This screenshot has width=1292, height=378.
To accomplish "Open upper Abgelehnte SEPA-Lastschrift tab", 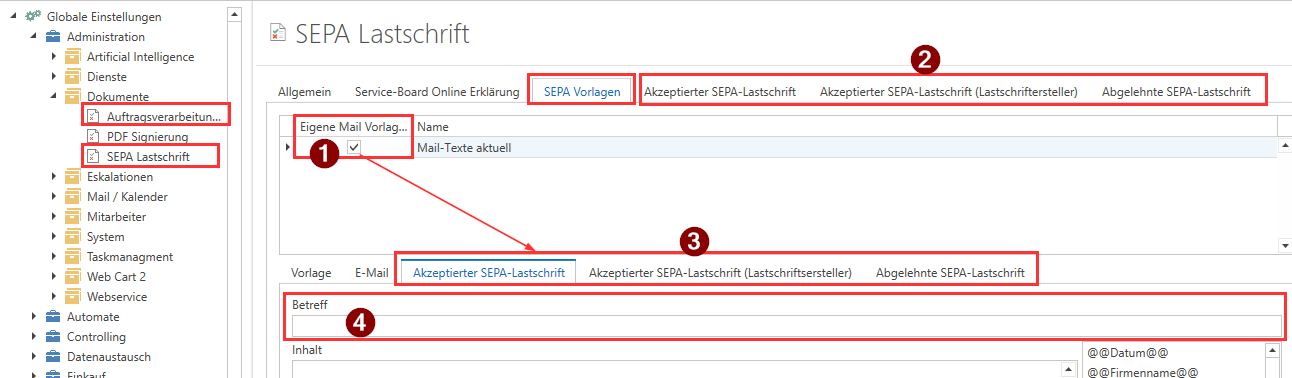I will coord(1176,91).
